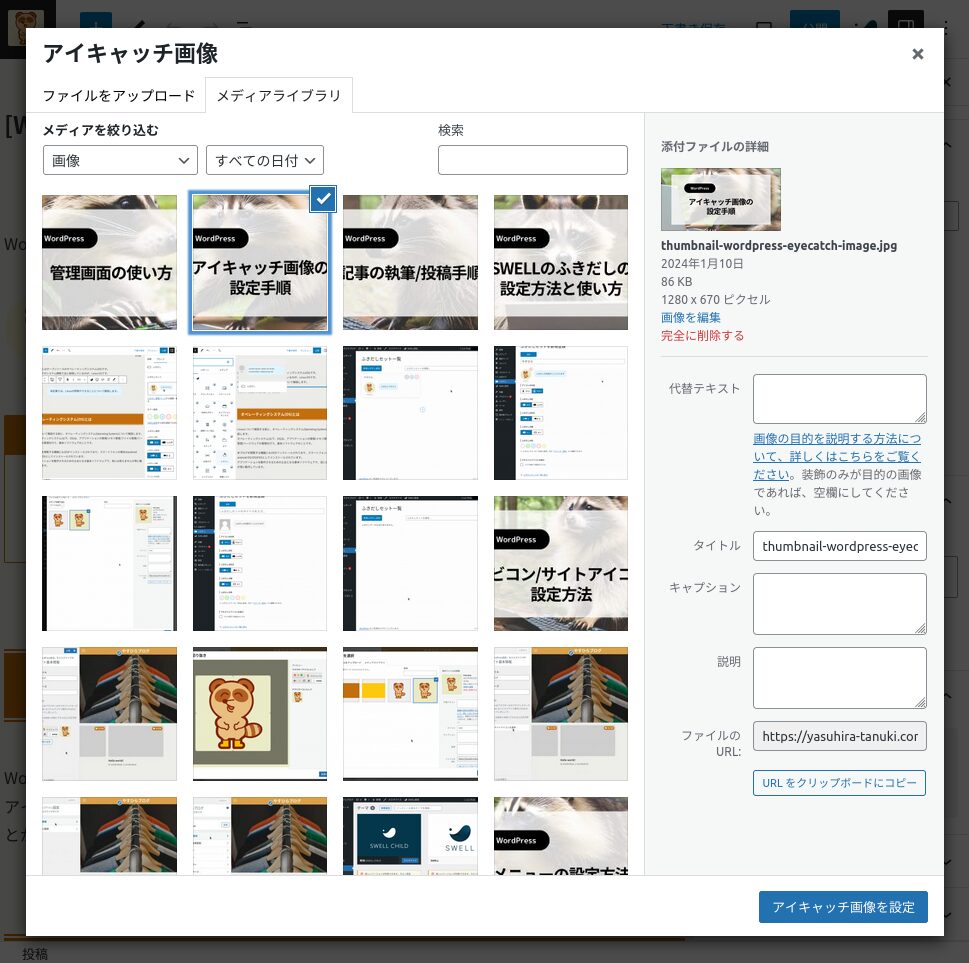Open the 画像の目的を説明する方法 help link
The image size is (969, 963).
837,456
